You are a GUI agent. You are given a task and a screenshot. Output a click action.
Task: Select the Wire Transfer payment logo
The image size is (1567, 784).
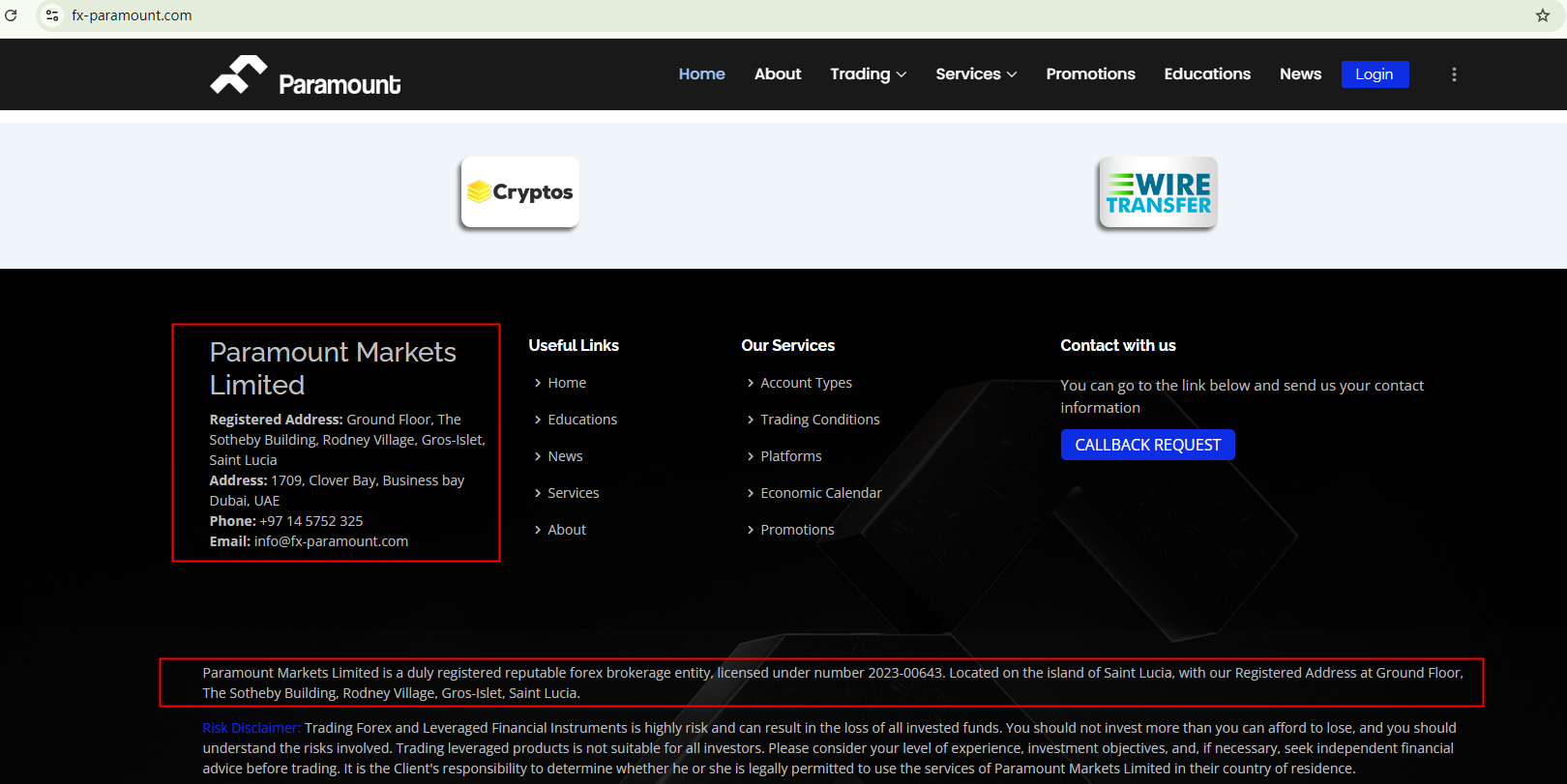click(1158, 192)
